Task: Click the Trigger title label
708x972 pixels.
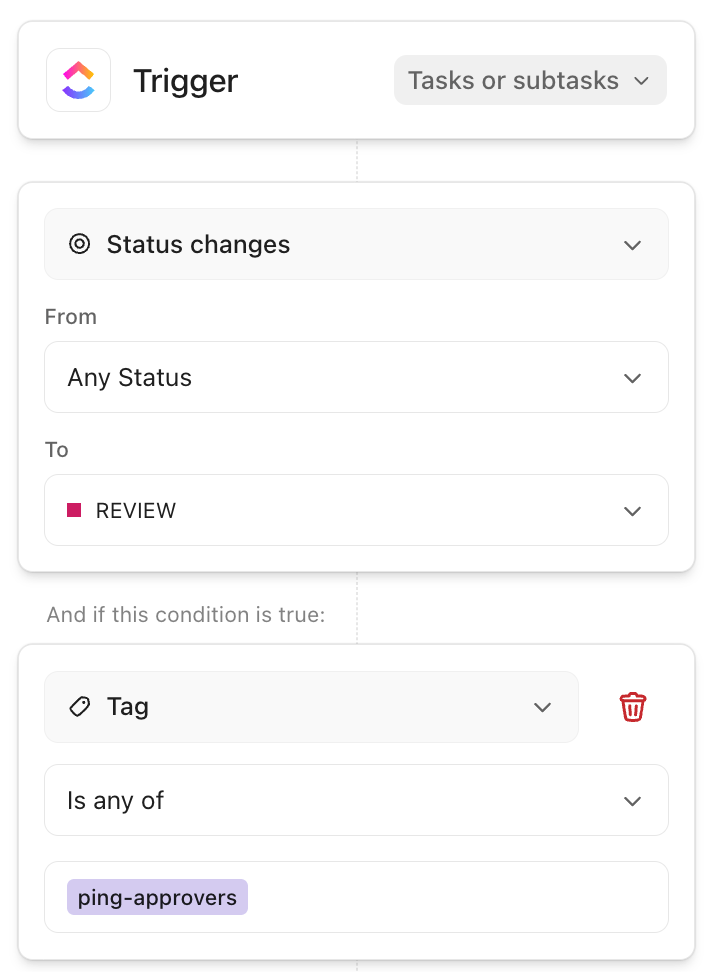Action: coord(185,80)
